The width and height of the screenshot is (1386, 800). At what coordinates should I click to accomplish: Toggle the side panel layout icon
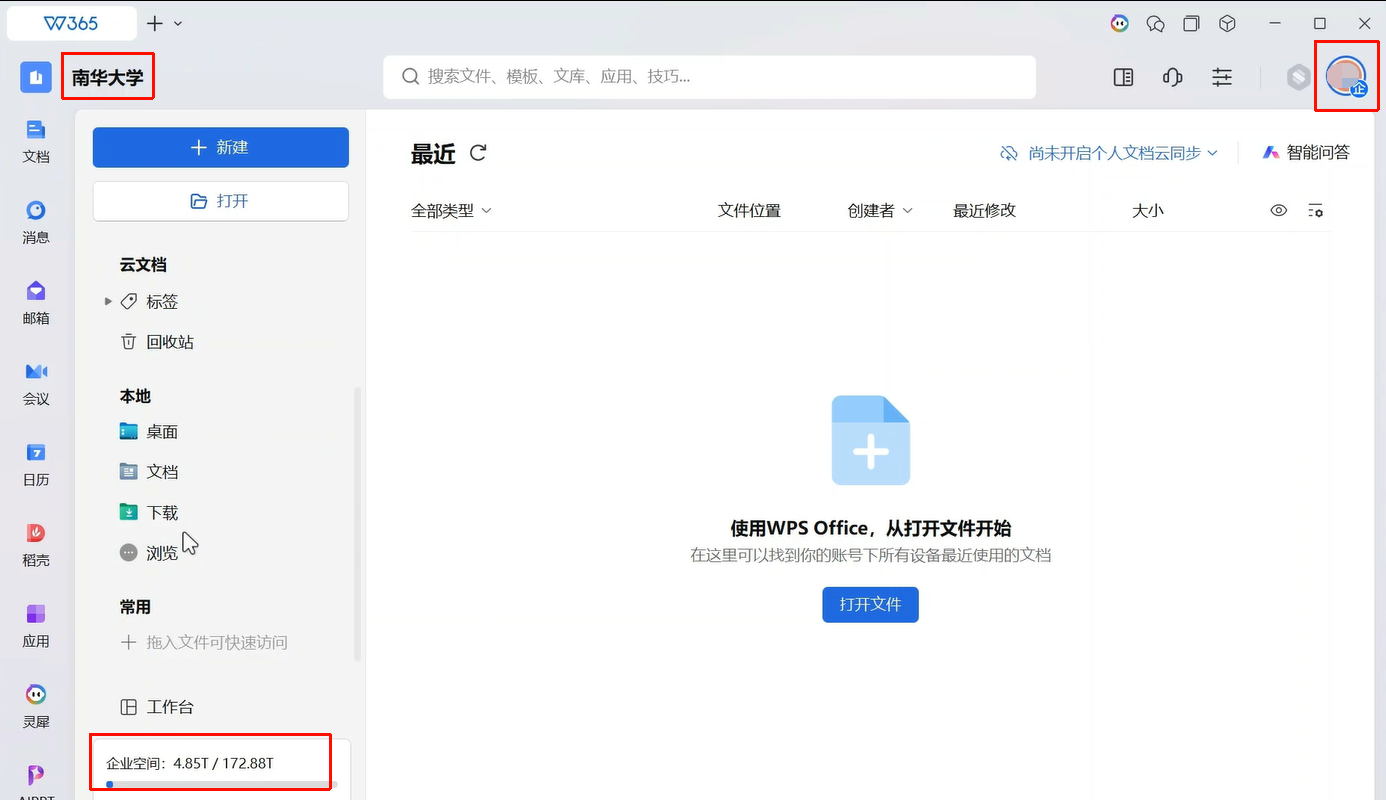1123,77
